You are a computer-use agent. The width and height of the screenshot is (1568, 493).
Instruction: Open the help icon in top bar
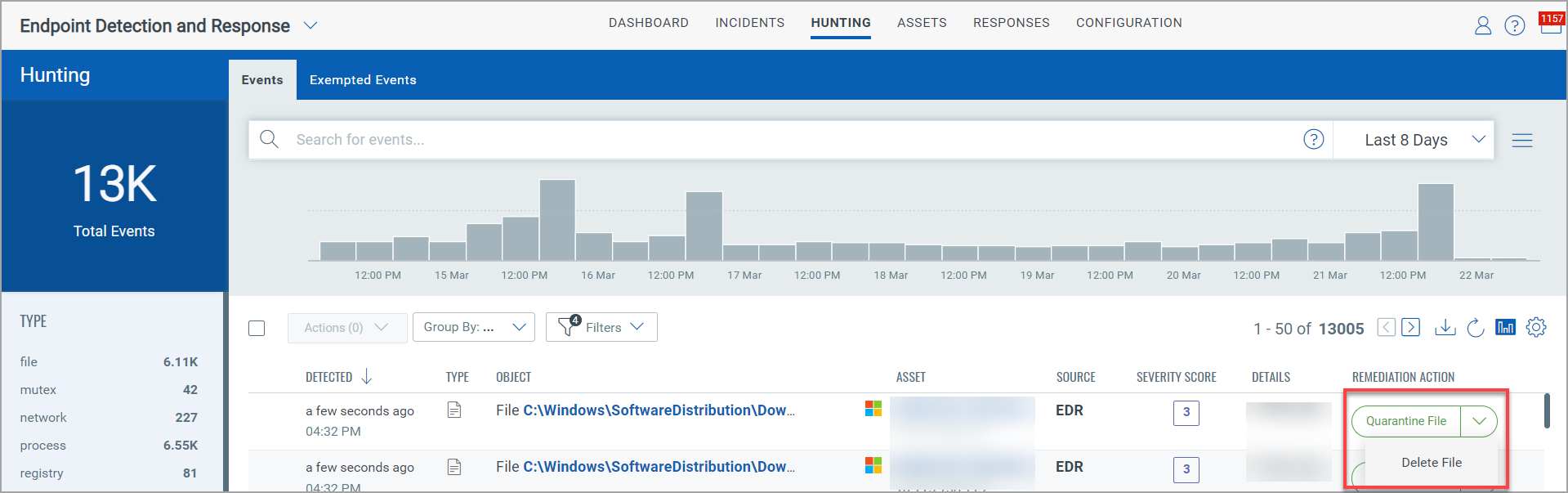click(1514, 26)
